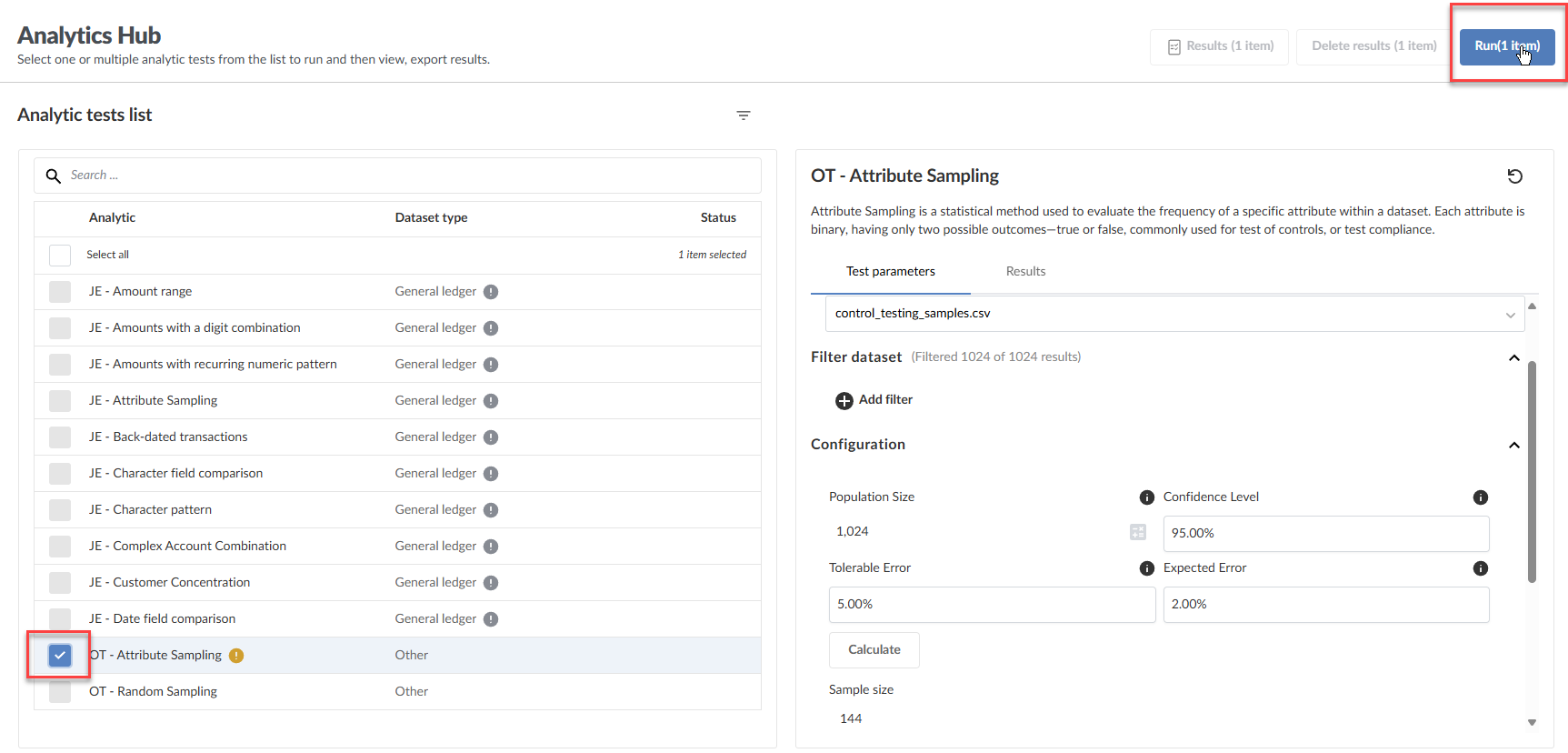Click the Tolerable Error 5.00% field
Image resolution: width=1568 pixels, height=753 pixels.
[x=992, y=605]
